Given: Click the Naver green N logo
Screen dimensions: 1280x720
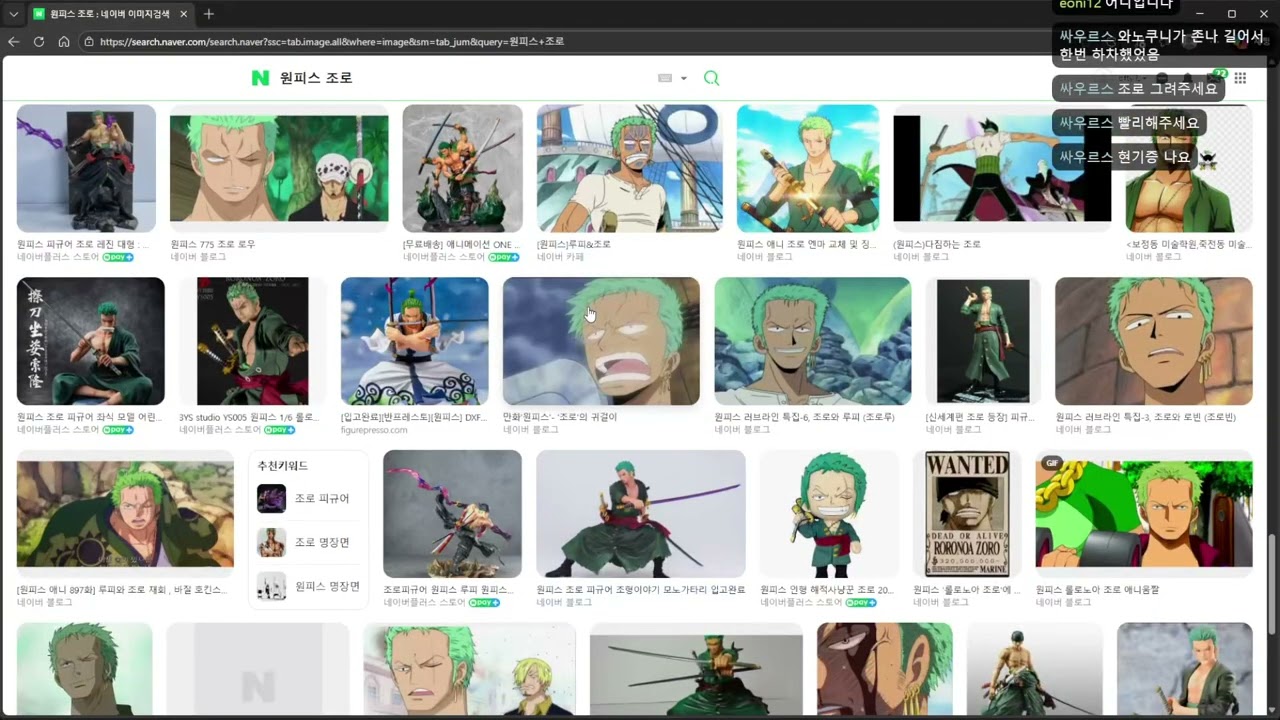Looking at the screenshot, I should [x=260, y=78].
